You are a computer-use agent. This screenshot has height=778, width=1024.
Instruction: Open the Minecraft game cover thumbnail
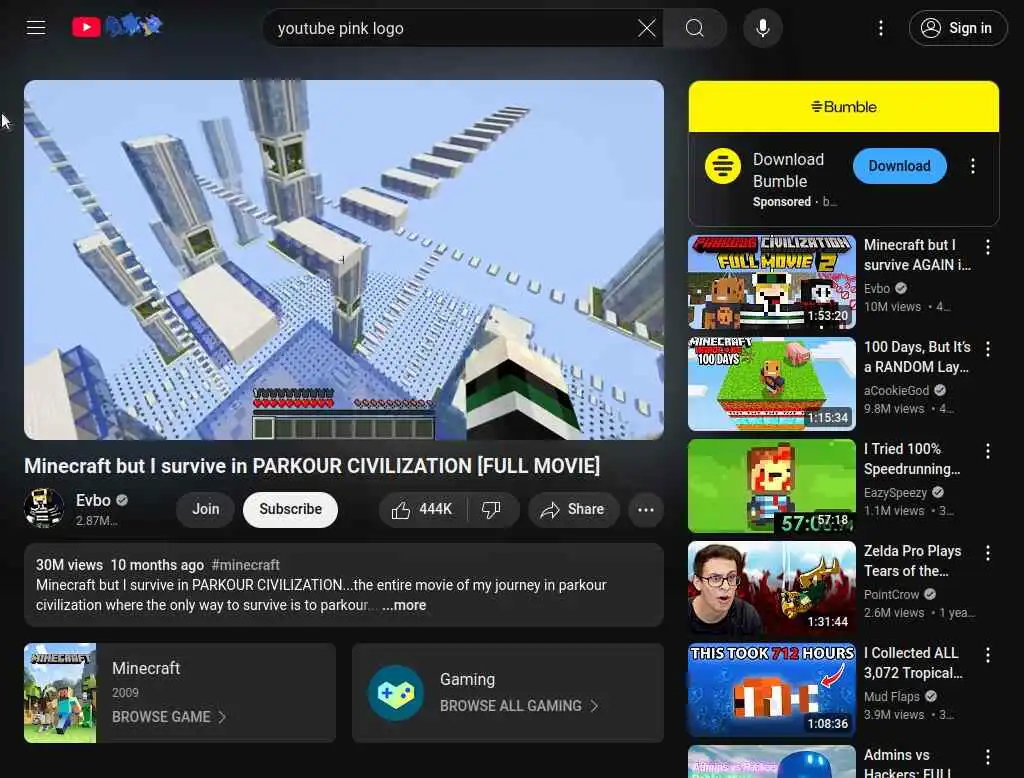[60, 693]
